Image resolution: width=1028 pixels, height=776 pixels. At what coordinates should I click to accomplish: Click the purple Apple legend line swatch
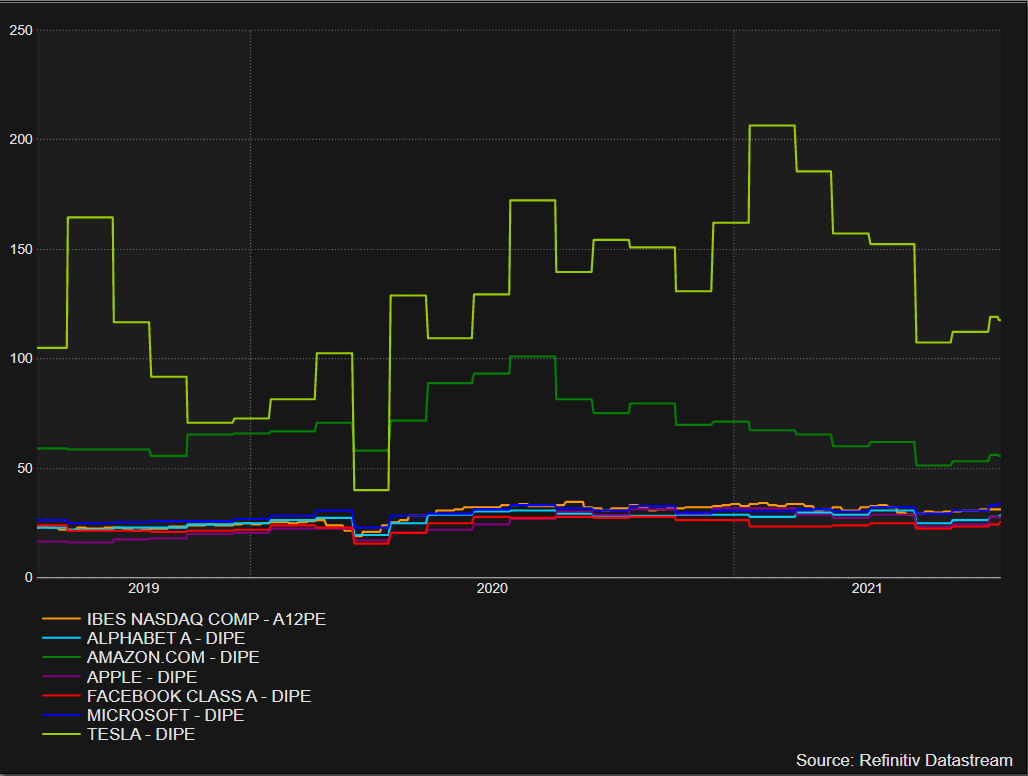[x=61, y=676]
